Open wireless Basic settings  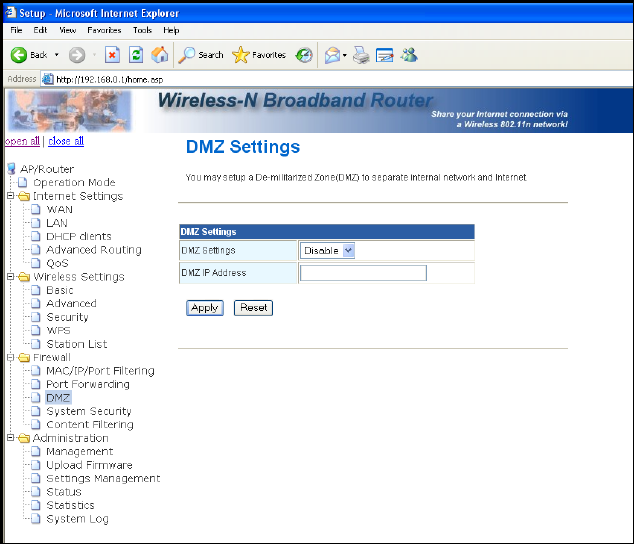[60, 290]
